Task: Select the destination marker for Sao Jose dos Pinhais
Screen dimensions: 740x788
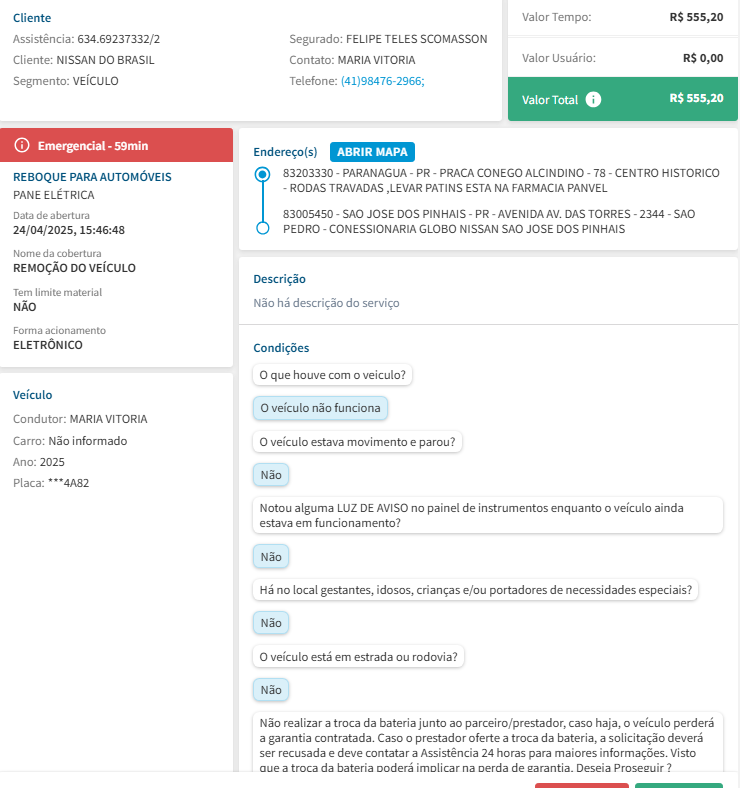Action: click(x=263, y=228)
